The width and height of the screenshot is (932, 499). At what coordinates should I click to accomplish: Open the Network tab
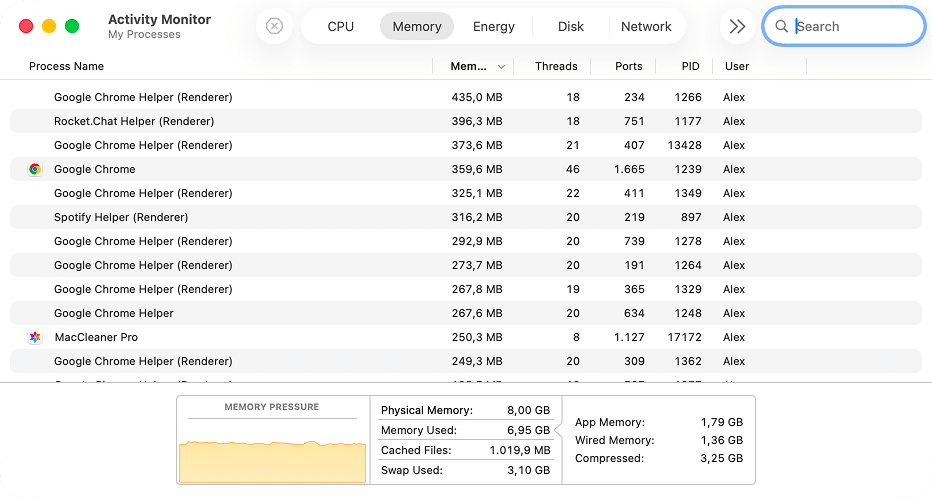click(646, 26)
